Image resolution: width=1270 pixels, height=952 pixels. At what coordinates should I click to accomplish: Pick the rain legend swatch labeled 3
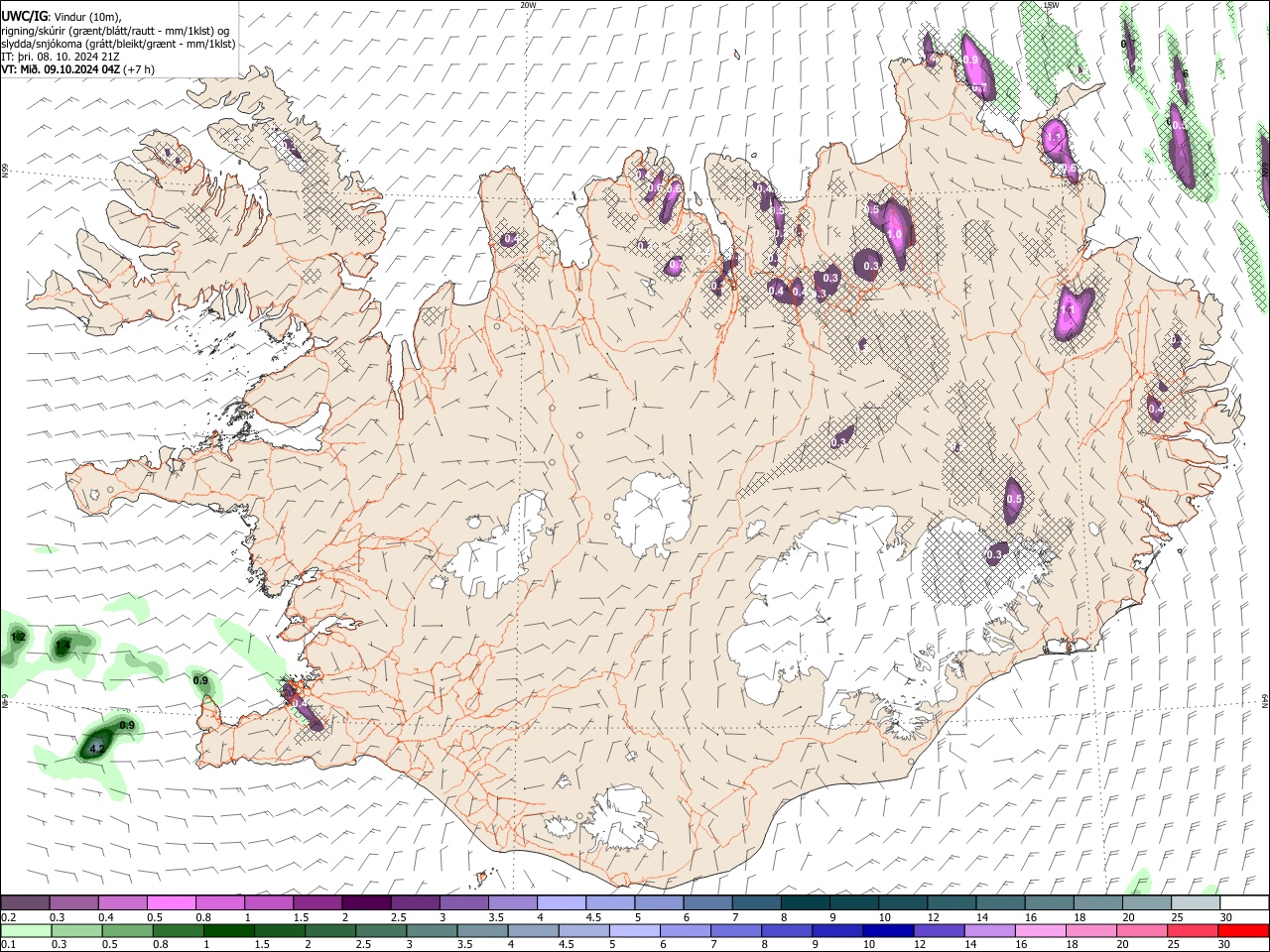click(x=433, y=931)
